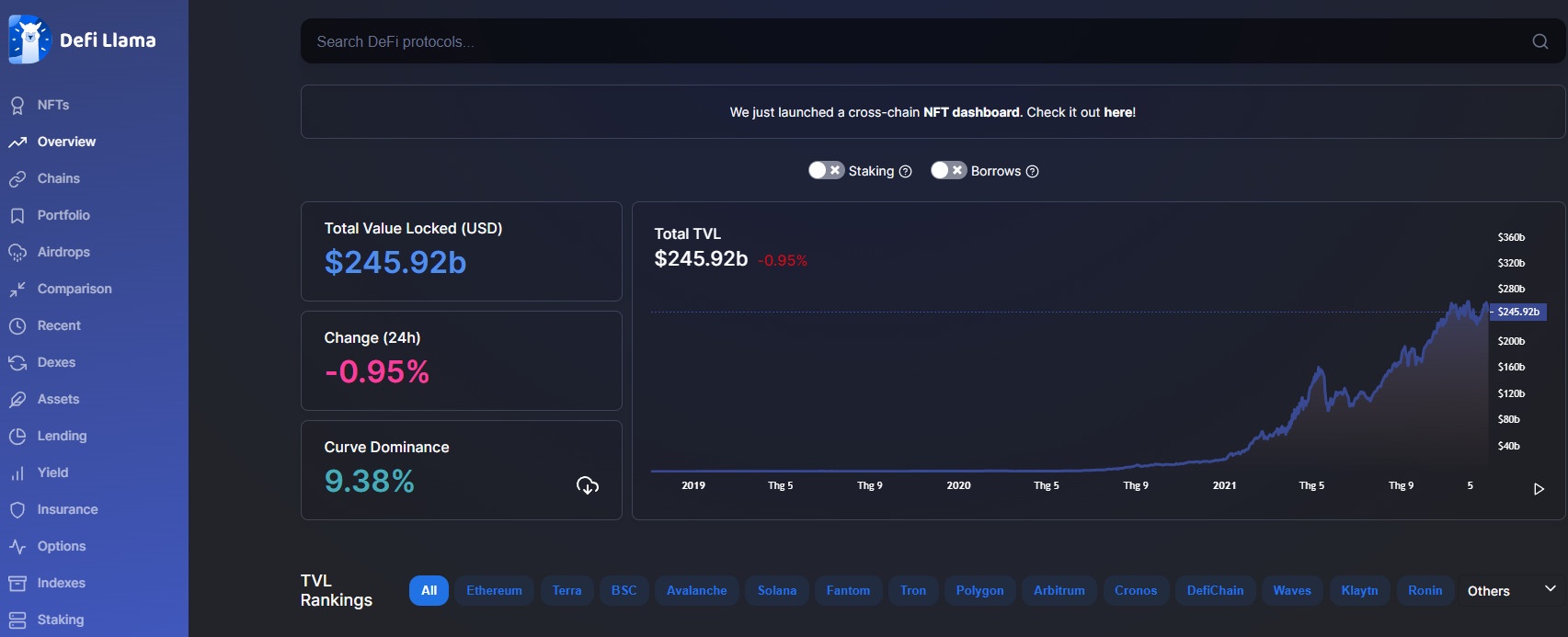The height and width of the screenshot is (637, 1568).
Task: Click the Airdrops cloud icon in sidebar
Action: (x=17, y=253)
